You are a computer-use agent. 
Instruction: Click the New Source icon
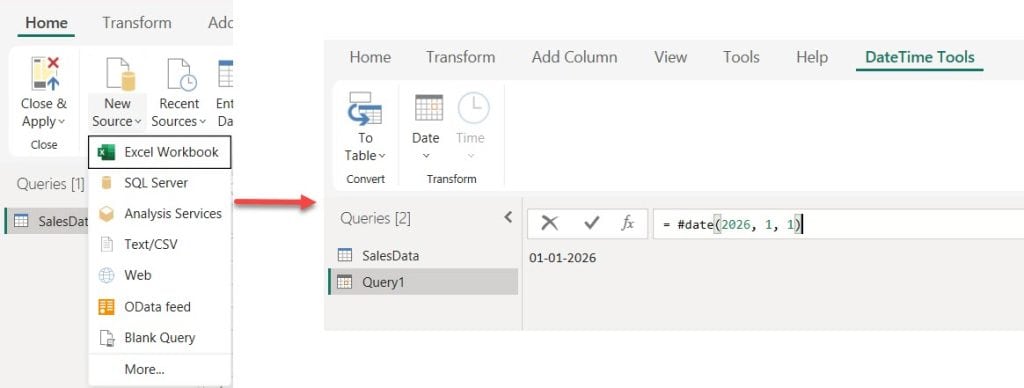point(120,73)
